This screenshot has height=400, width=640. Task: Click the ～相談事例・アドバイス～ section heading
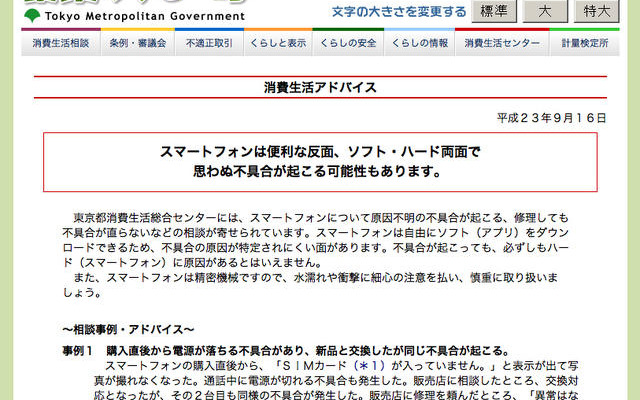(129, 329)
